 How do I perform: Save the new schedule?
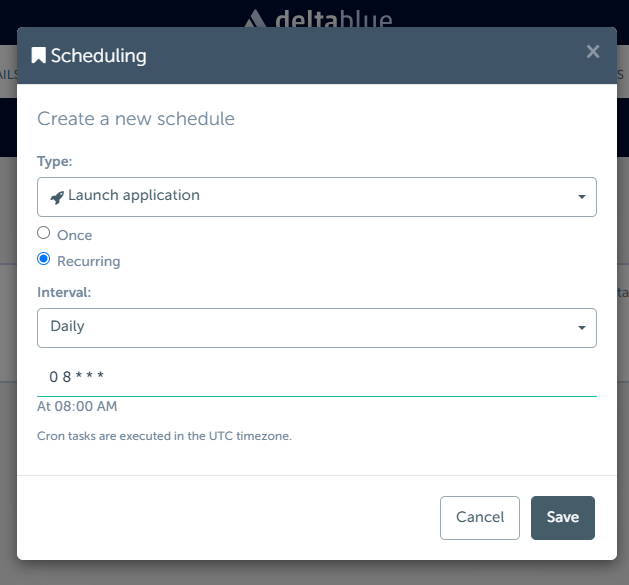(x=562, y=517)
